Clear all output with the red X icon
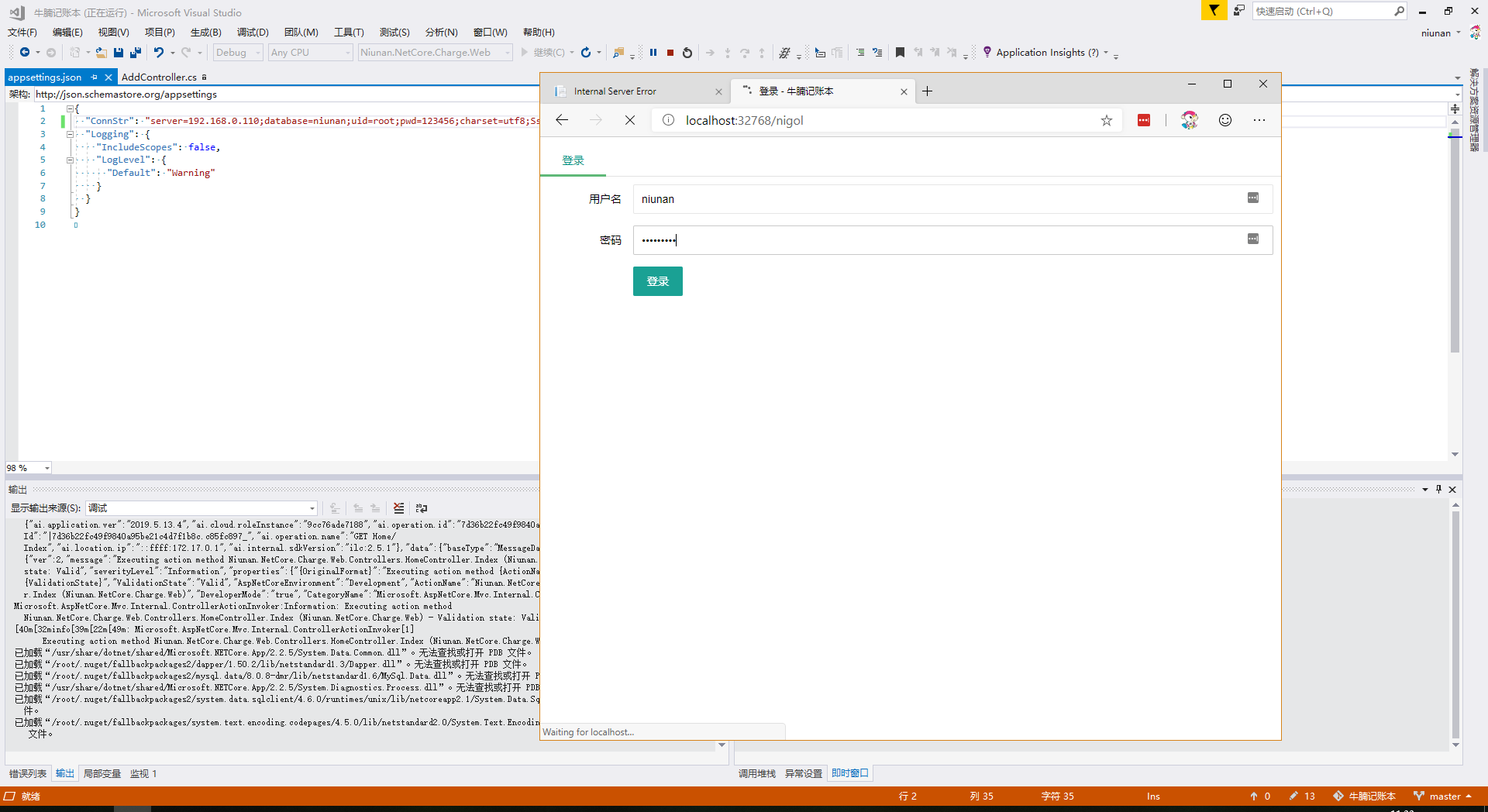Screen dimensions: 1488x812 coord(398,508)
